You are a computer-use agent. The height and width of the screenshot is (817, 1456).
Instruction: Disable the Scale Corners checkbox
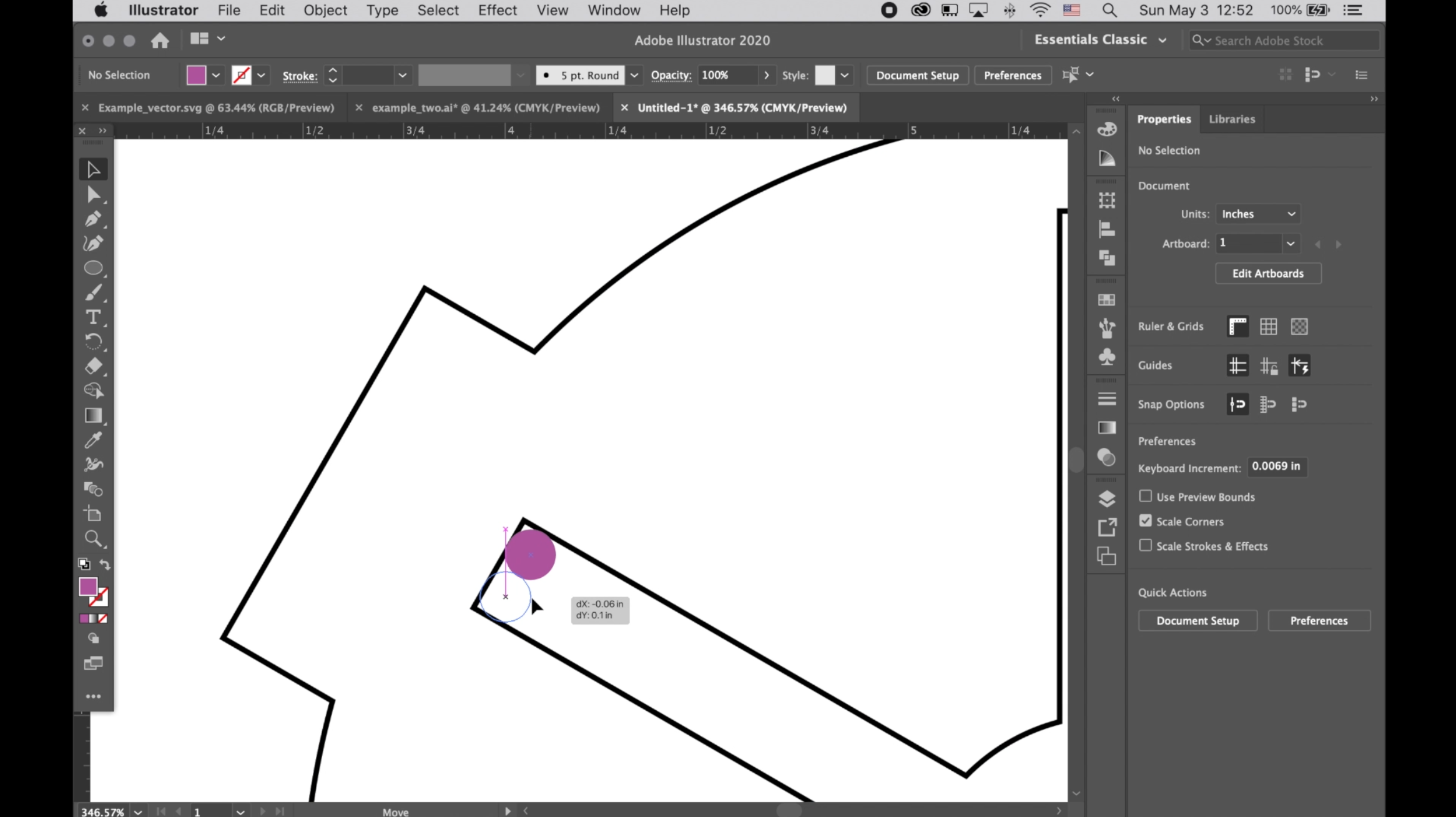tap(1146, 520)
